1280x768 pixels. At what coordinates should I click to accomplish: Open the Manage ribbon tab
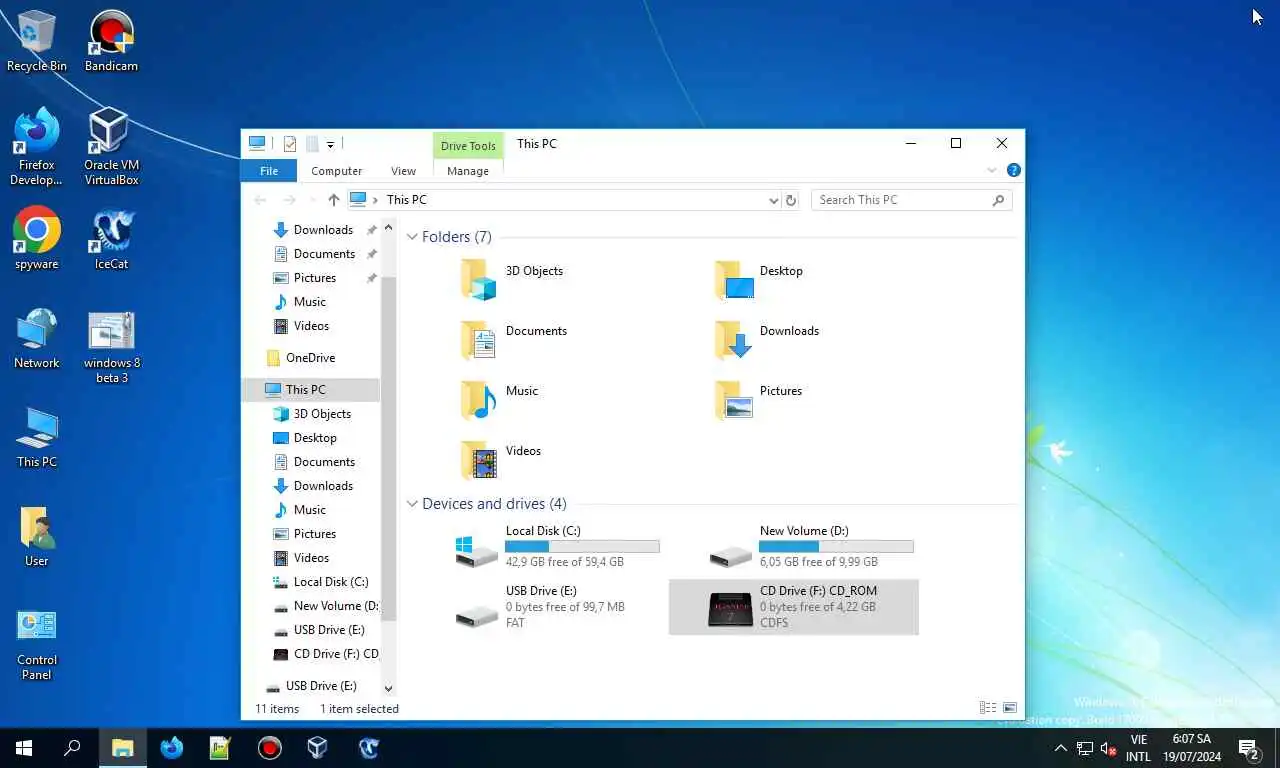coord(468,171)
